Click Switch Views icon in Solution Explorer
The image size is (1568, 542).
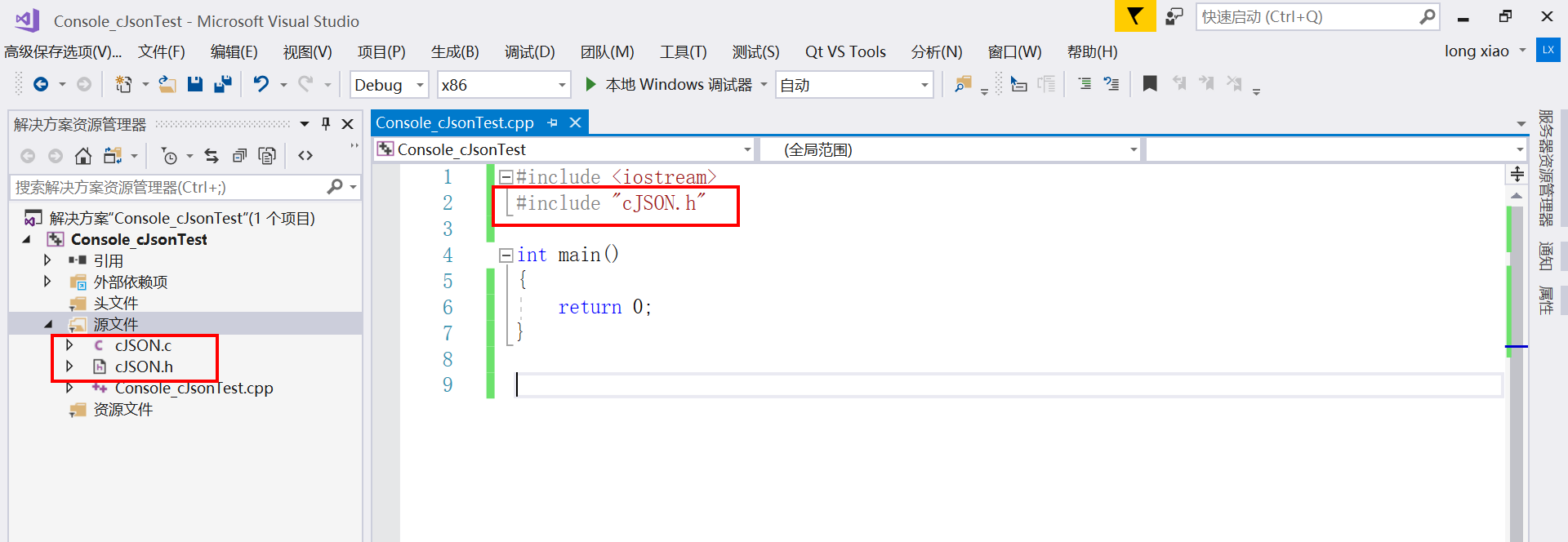pos(113,156)
